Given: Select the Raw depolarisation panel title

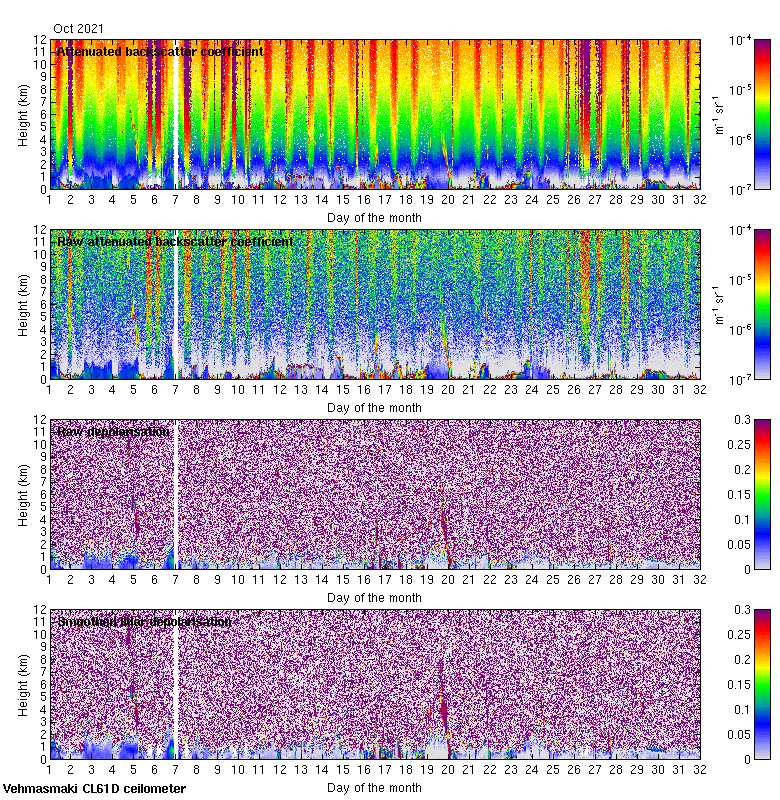Looking at the screenshot, I should [x=113, y=431].
